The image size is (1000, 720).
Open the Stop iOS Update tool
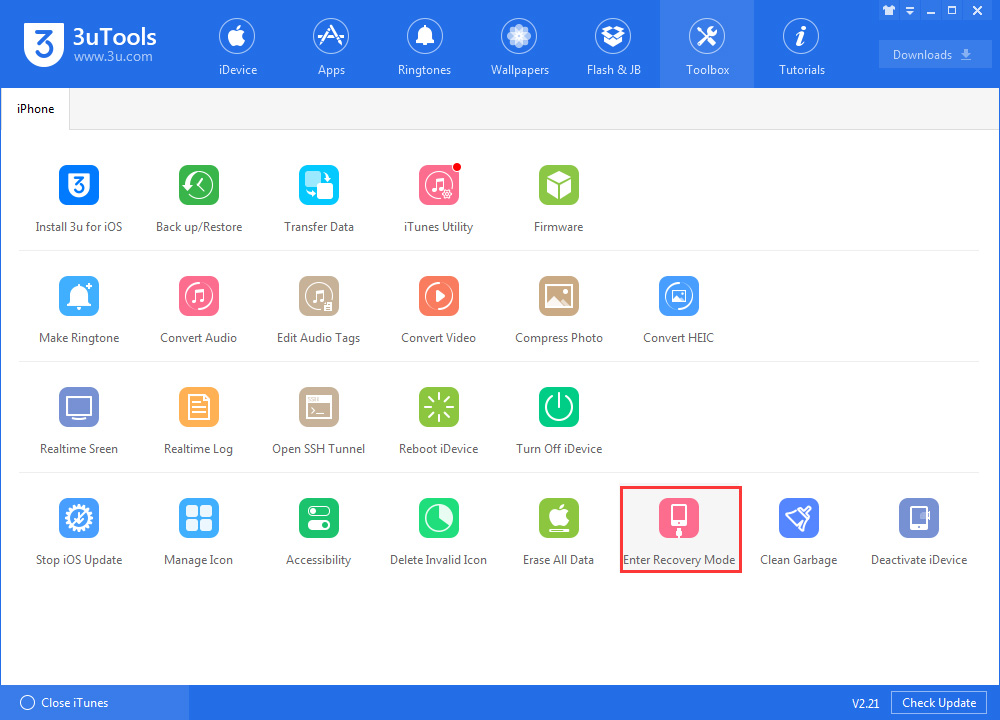coord(79,530)
